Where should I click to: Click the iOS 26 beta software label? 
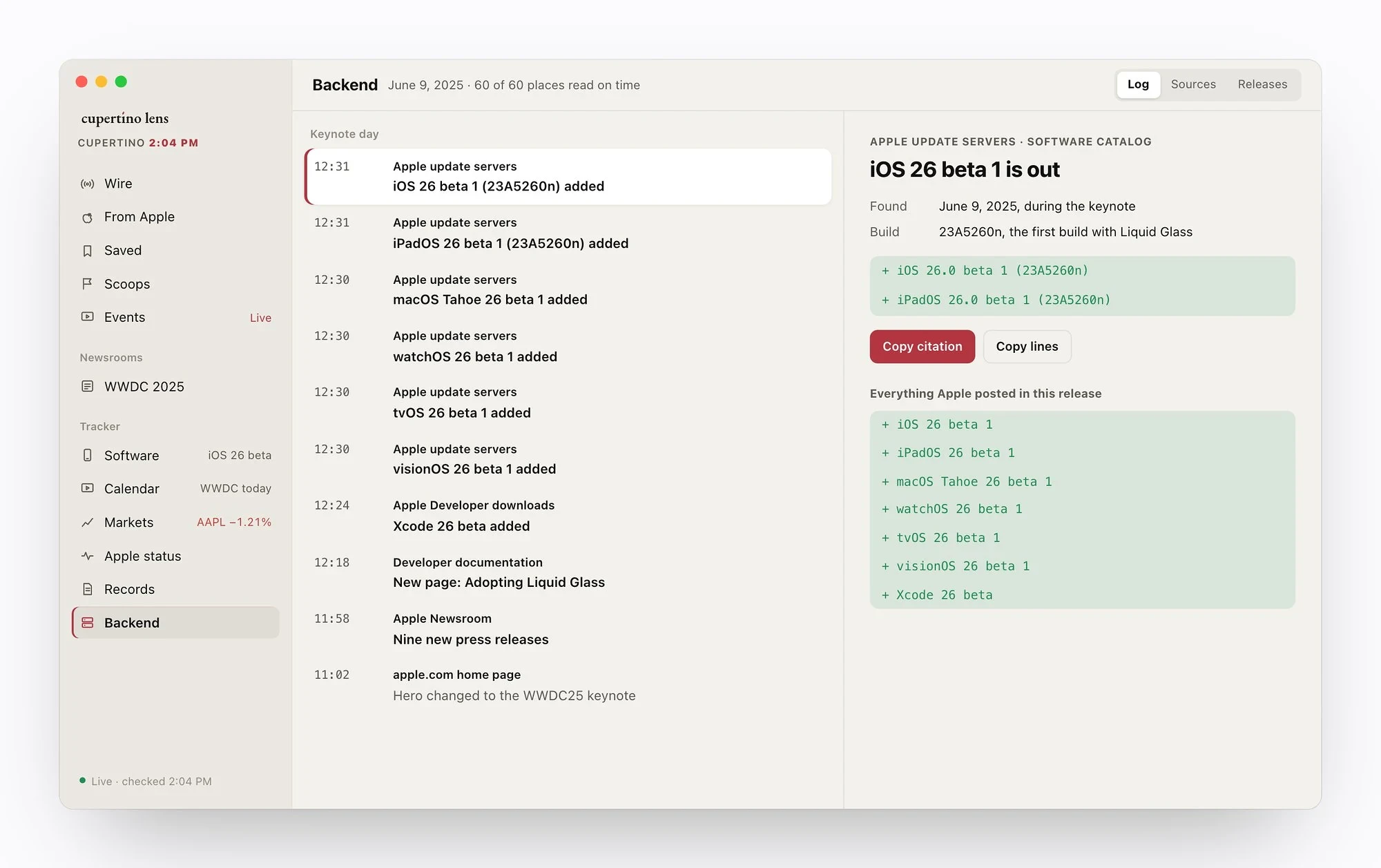[240, 456]
